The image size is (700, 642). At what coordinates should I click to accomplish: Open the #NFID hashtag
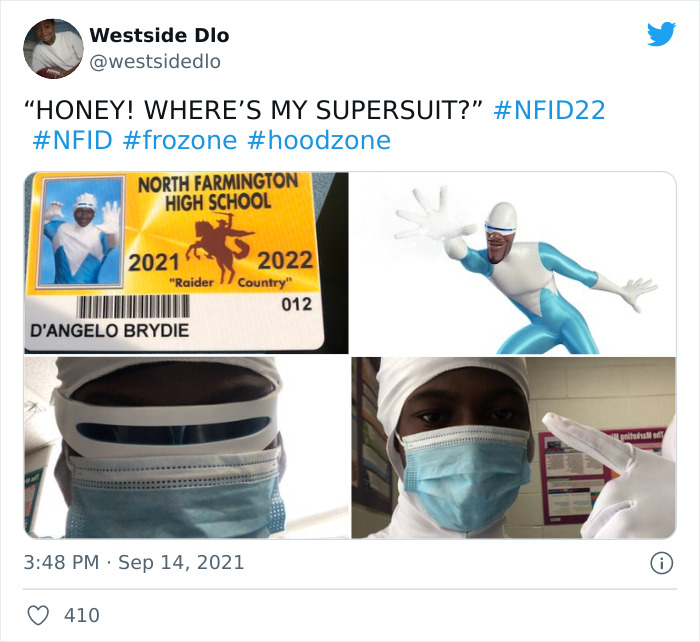coord(72,140)
